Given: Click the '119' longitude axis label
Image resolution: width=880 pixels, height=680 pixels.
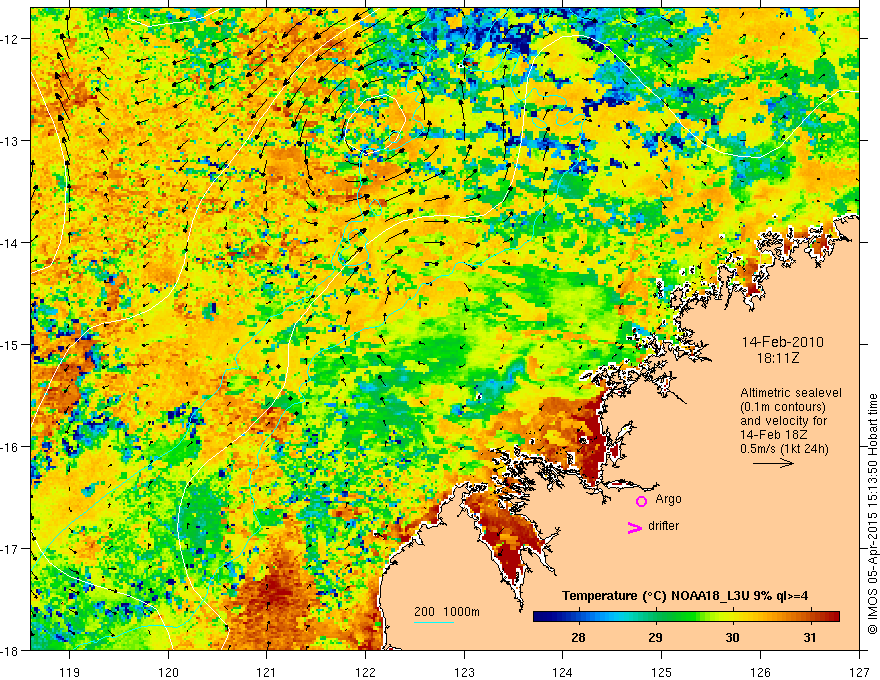Looking at the screenshot, I should [x=70, y=672].
